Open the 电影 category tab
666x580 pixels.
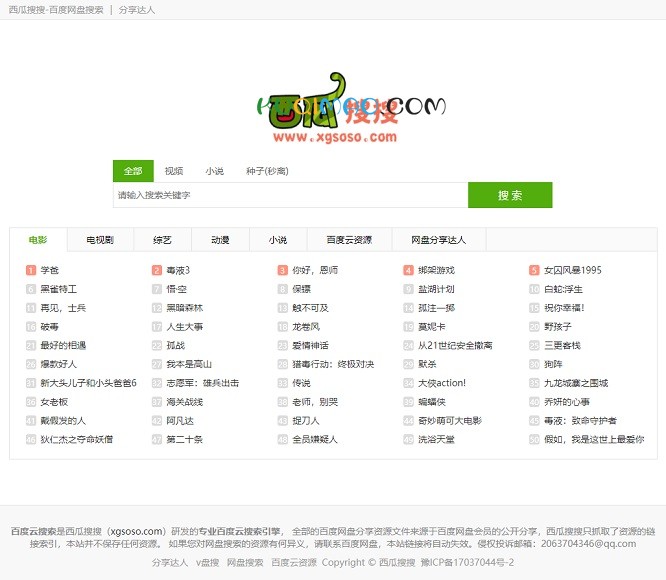pos(38,240)
